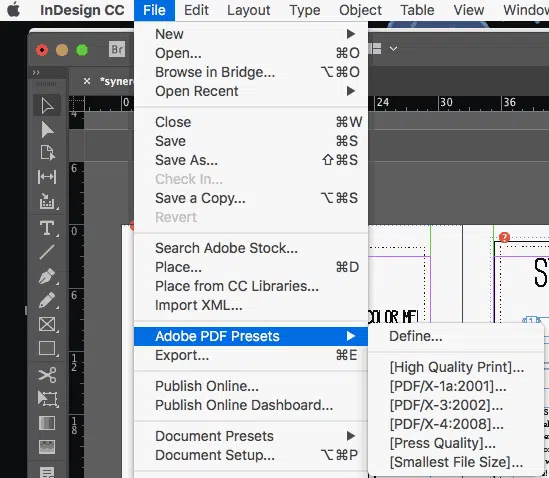Choose the High Quality Print preset

tap(457, 367)
